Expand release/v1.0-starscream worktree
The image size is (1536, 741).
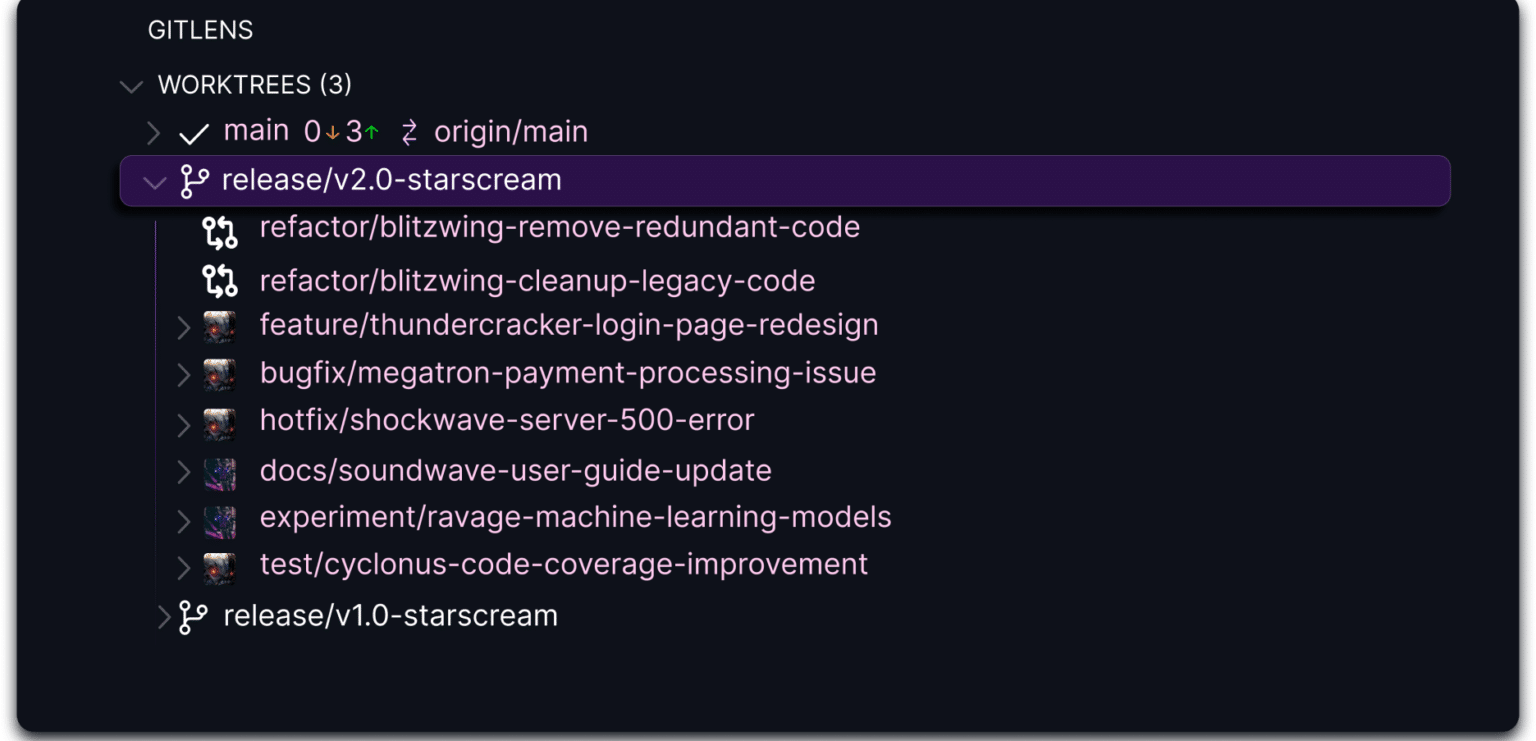point(163,615)
